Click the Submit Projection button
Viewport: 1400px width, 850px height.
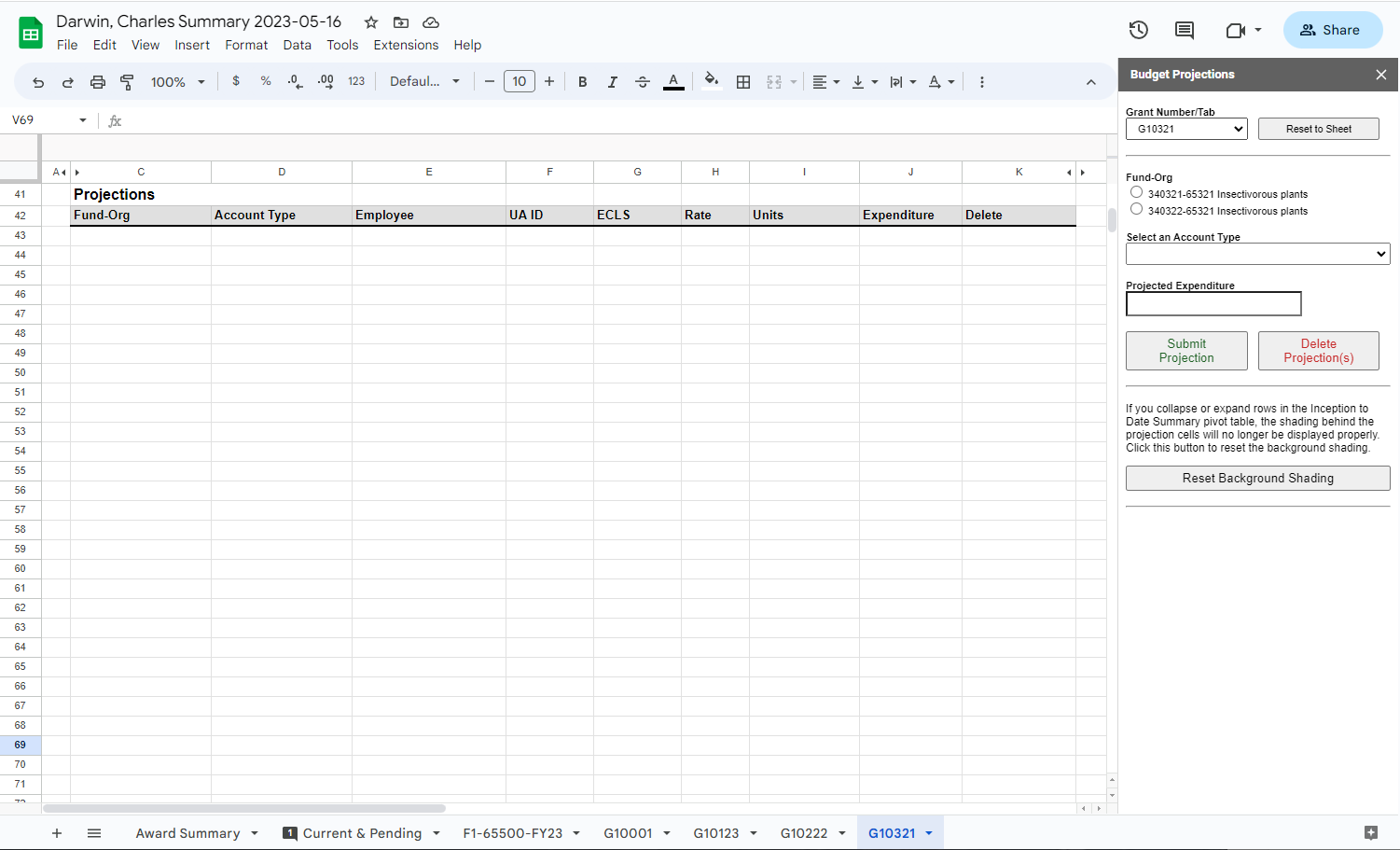pyautogui.click(x=1186, y=351)
